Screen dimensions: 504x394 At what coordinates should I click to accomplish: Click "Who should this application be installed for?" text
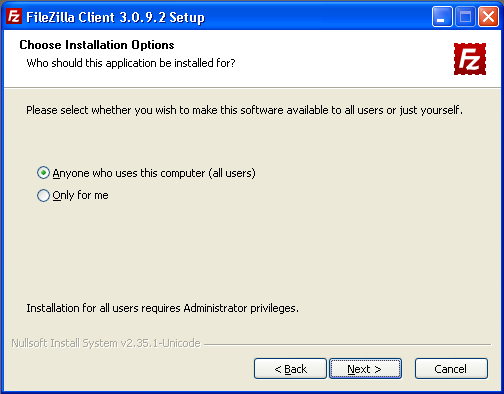[131, 63]
